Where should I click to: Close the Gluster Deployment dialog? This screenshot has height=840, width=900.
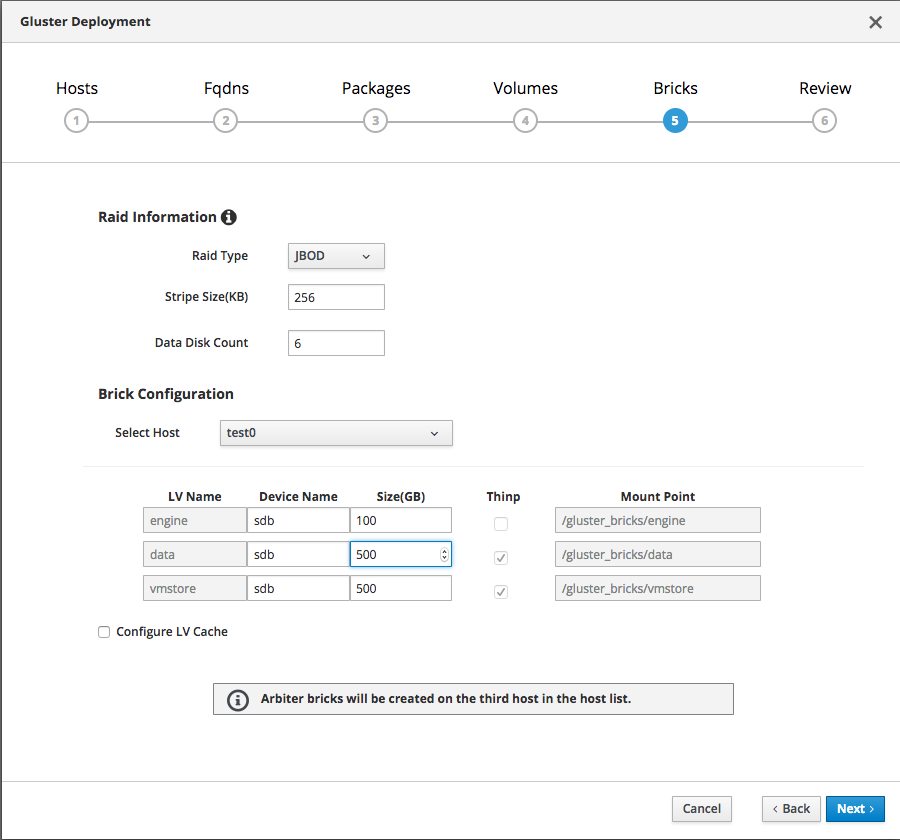click(x=875, y=22)
